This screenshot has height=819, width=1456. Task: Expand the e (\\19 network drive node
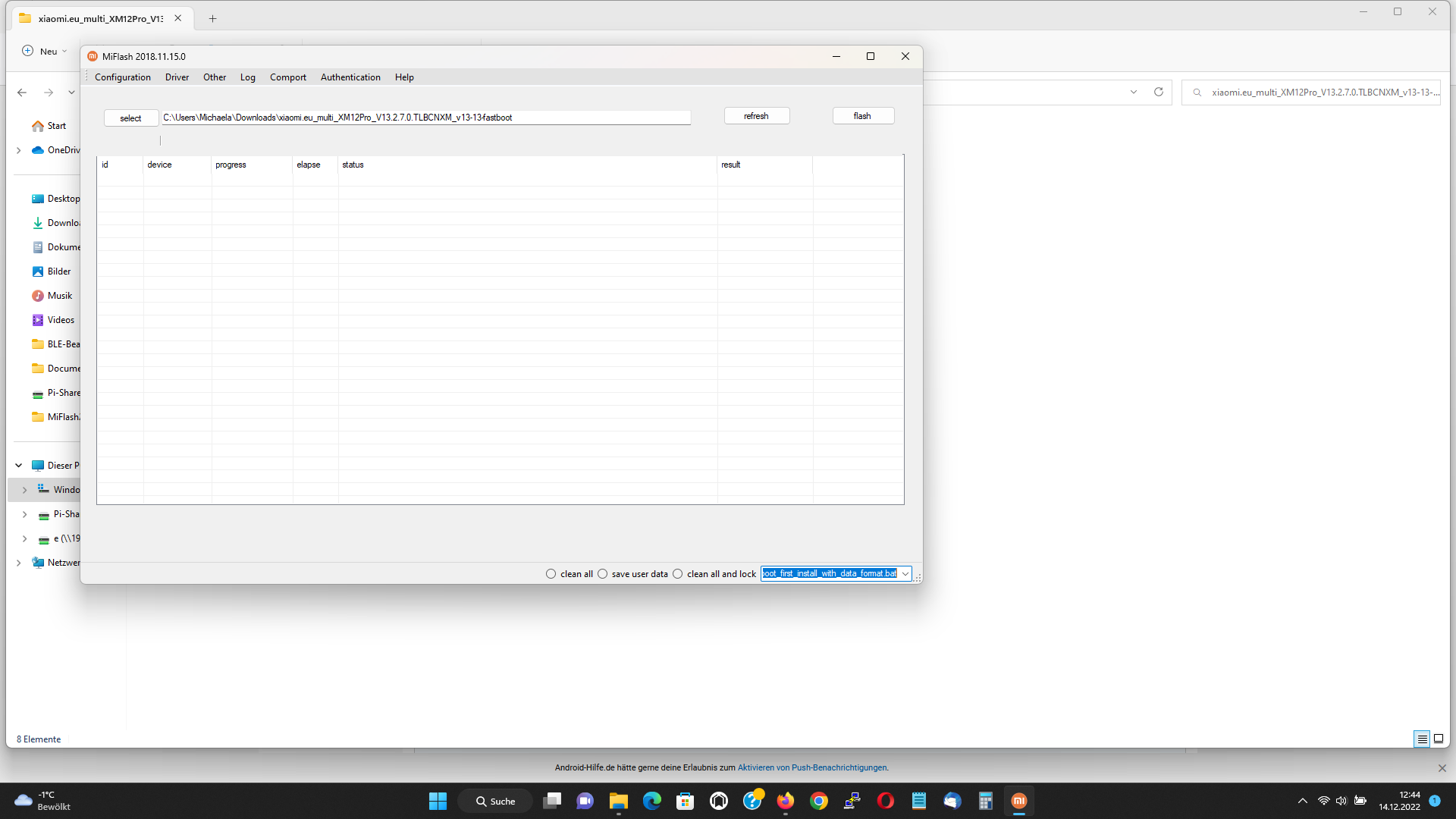(x=25, y=538)
